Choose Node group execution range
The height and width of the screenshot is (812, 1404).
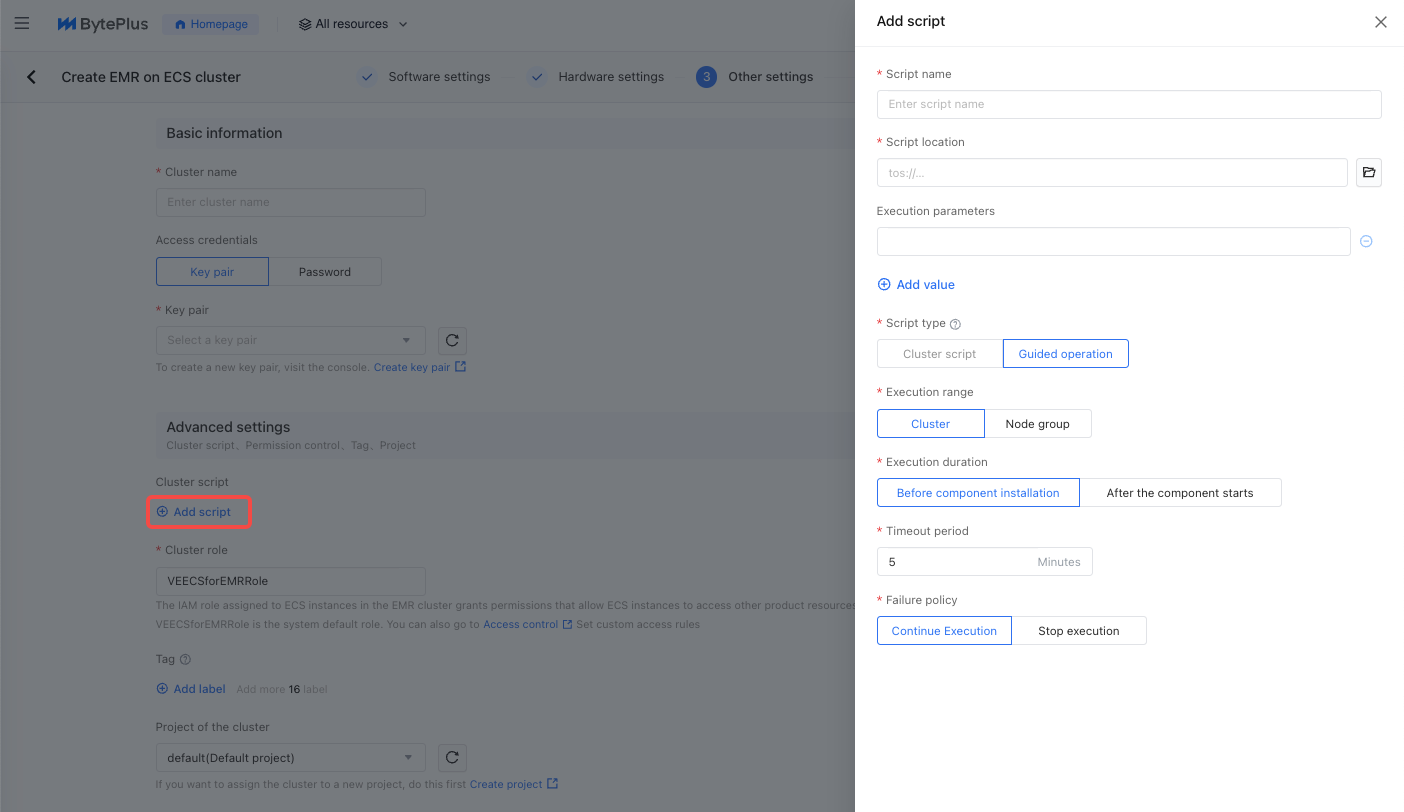[1037, 424]
